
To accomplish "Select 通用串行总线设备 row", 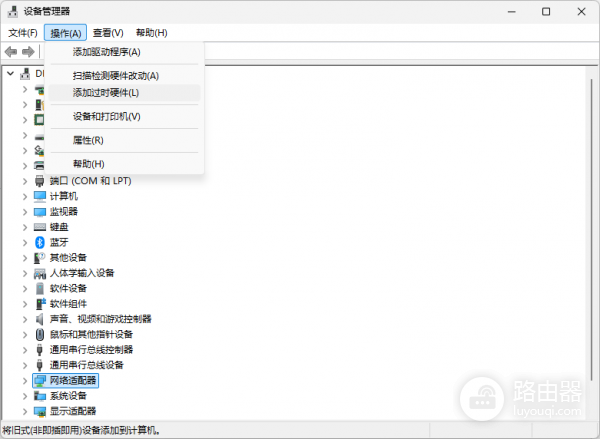I will point(86,365).
